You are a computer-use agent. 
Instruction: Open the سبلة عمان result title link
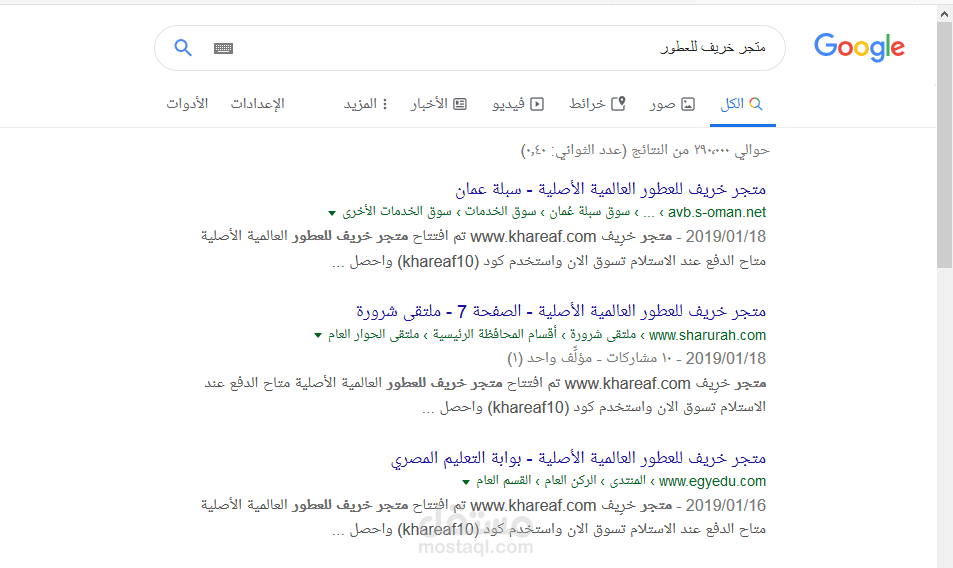point(611,190)
